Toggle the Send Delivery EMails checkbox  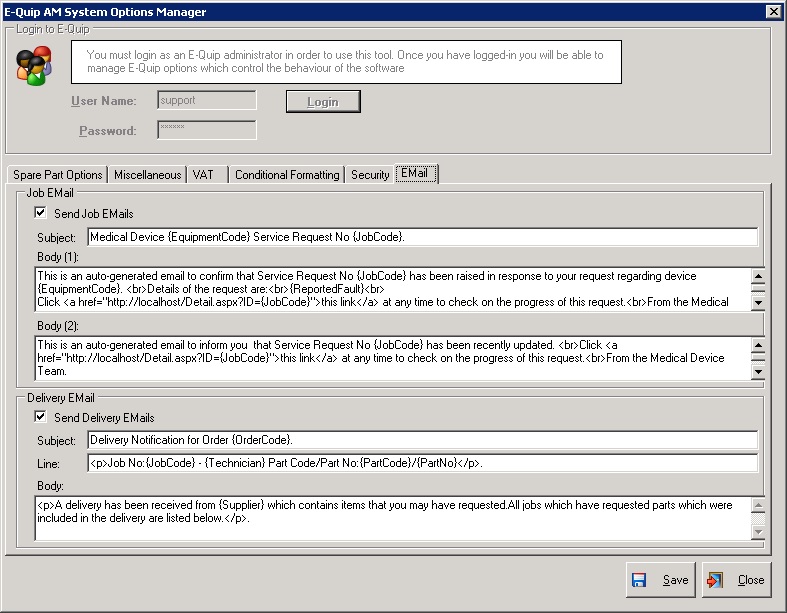click(x=41, y=417)
